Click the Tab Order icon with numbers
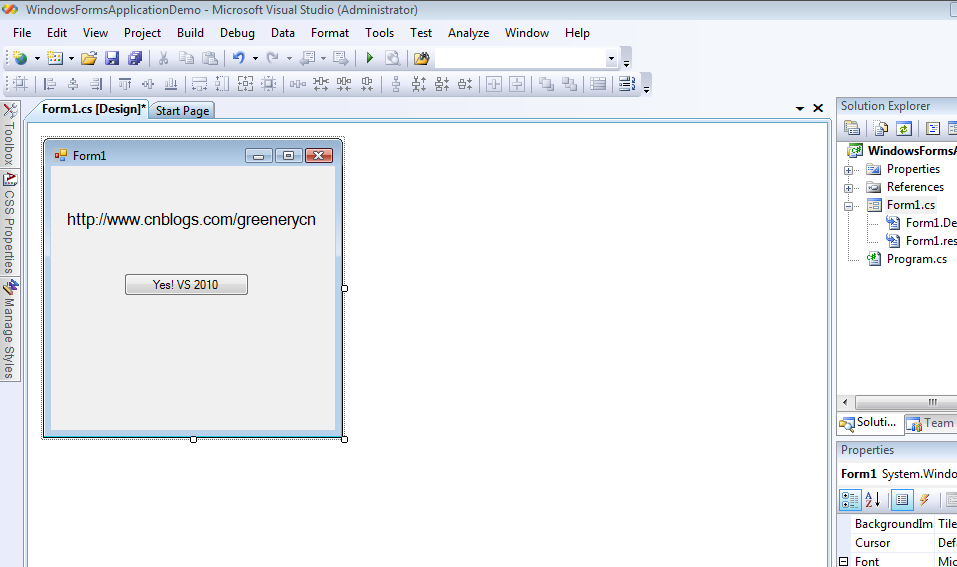 point(627,84)
